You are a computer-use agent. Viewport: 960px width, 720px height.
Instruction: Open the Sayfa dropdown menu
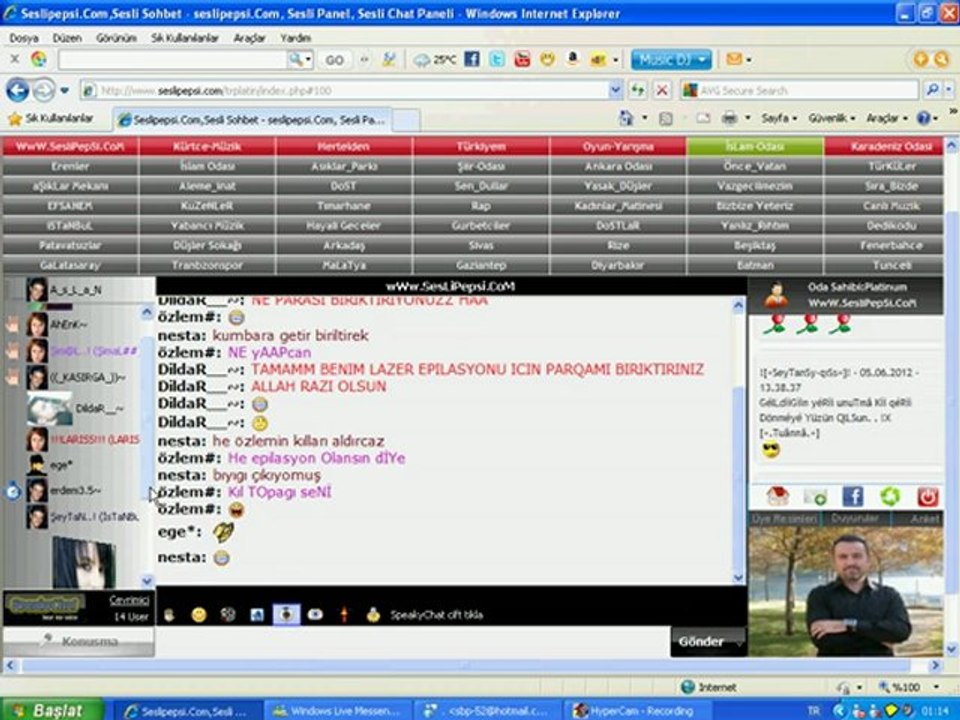779,118
